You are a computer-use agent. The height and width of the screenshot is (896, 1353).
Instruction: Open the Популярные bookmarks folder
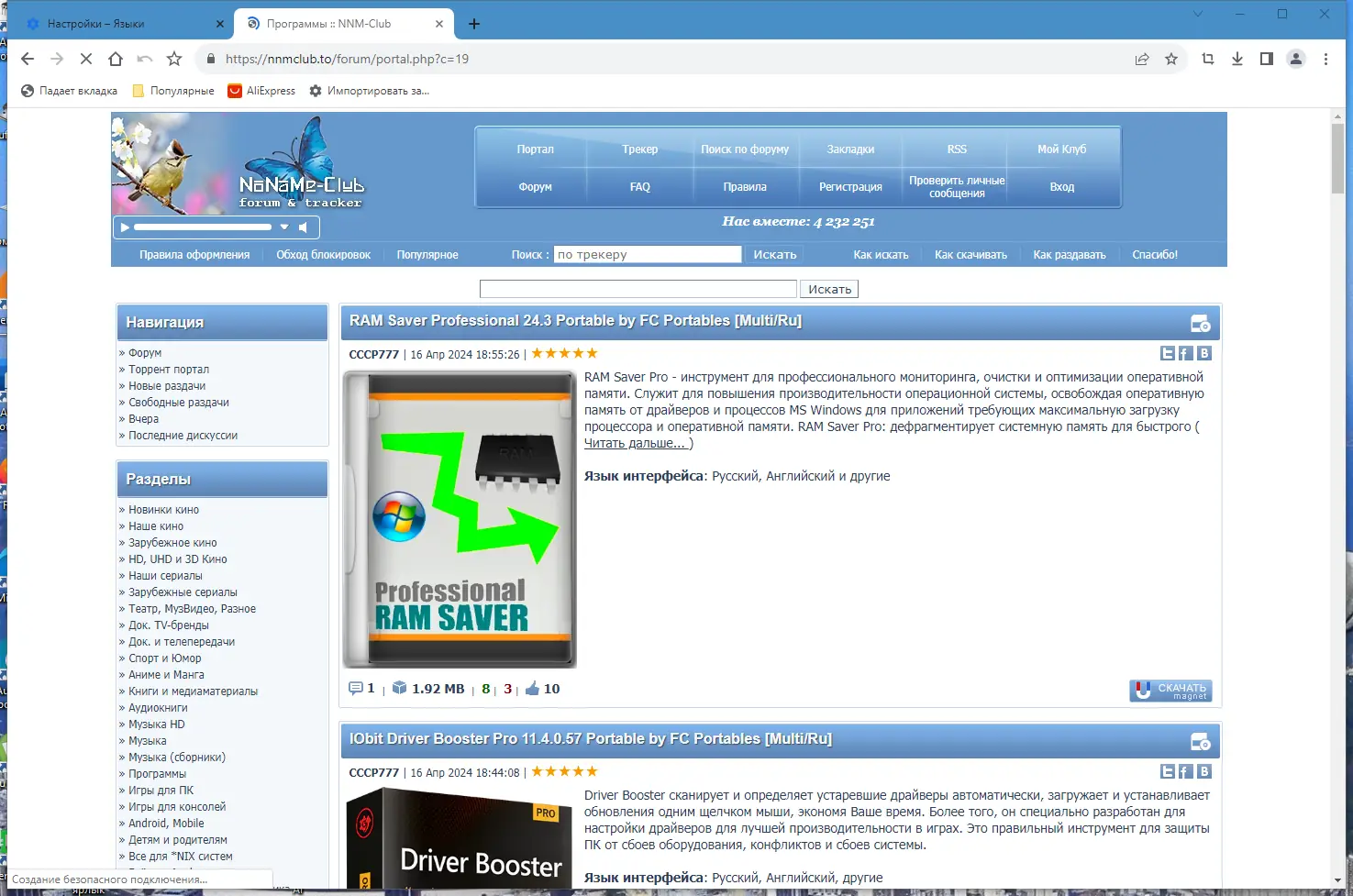[173, 91]
